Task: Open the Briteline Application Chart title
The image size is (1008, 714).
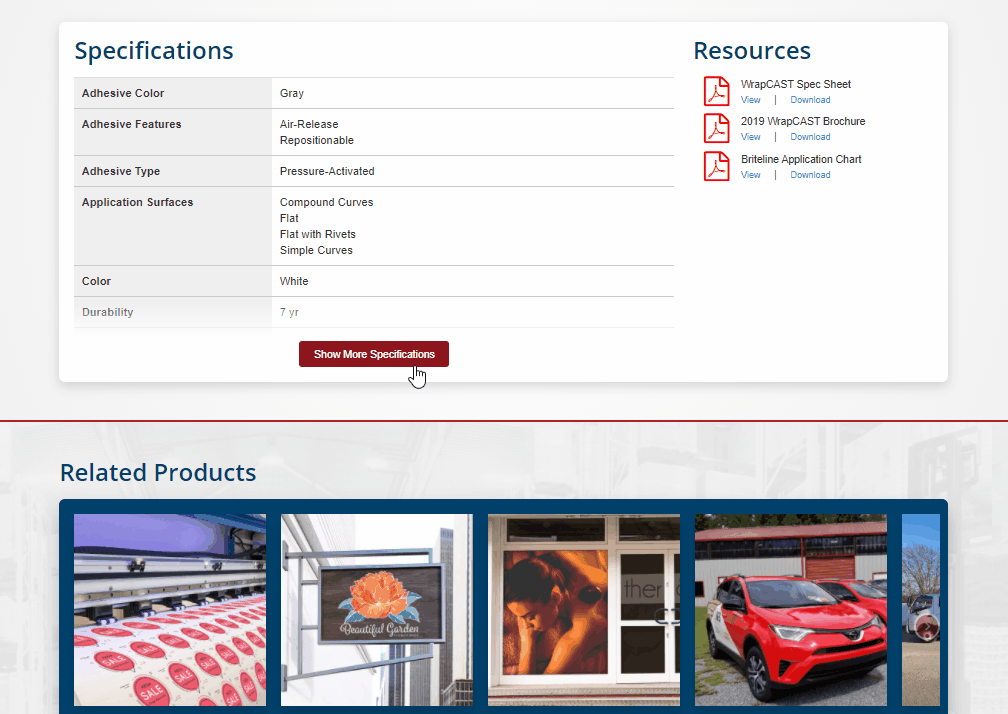Action: (x=801, y=159)
